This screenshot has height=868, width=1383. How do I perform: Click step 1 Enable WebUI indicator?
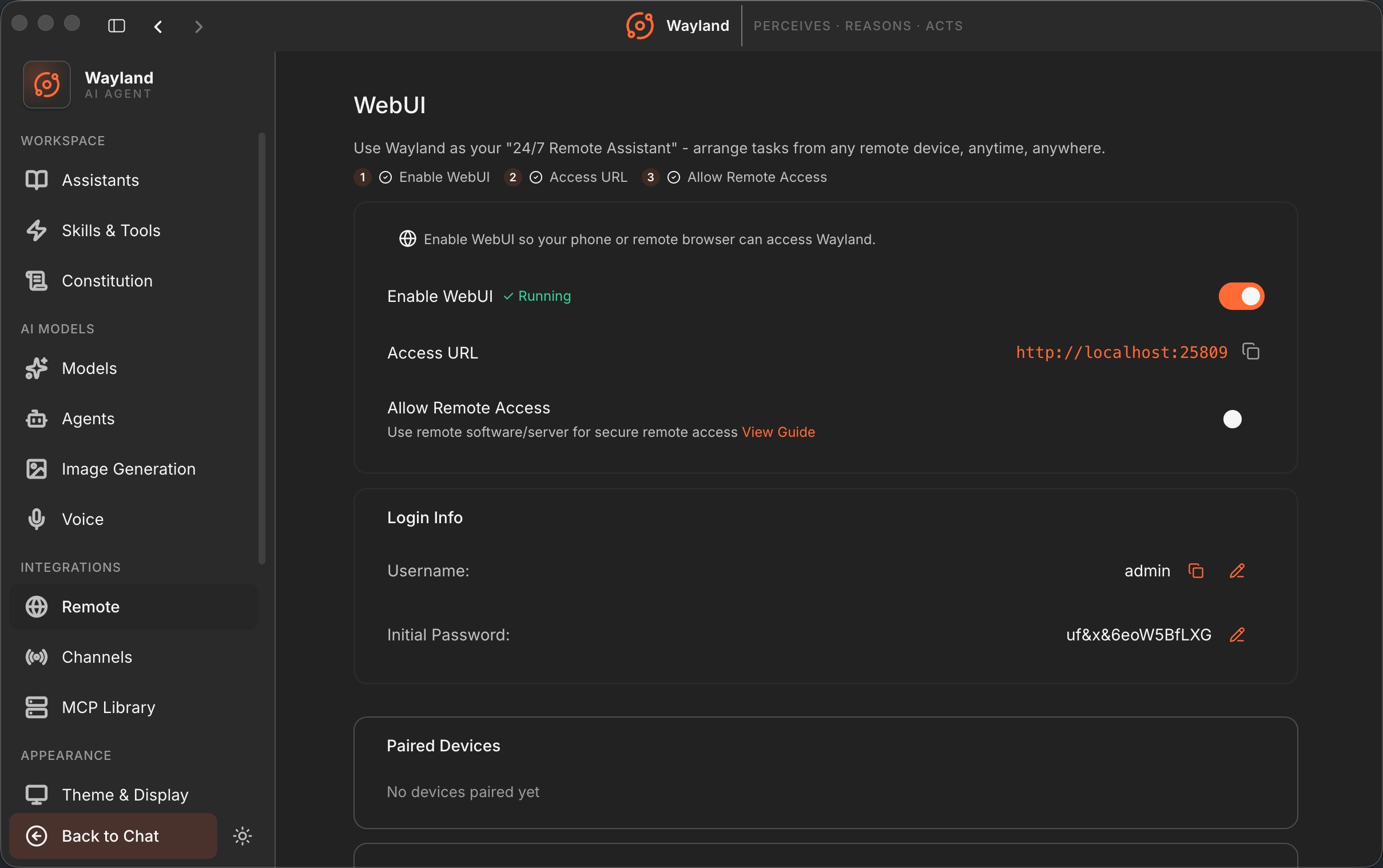point(422,177)
